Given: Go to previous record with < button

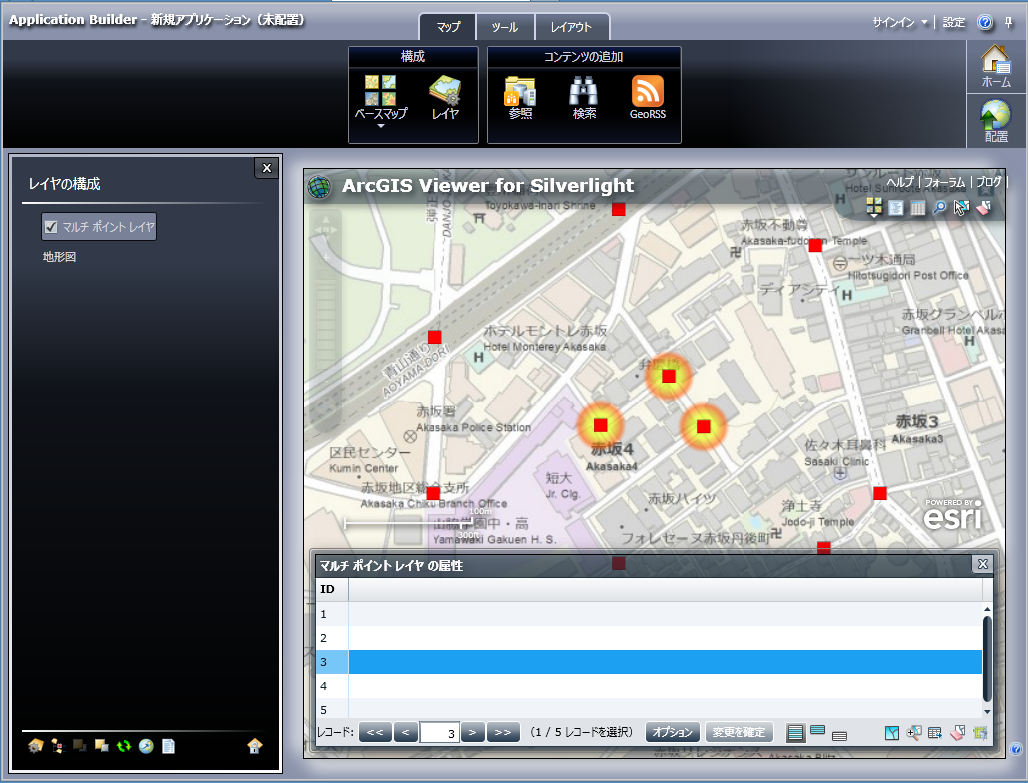Looking at the screenshot, I should tap(405, 732).
